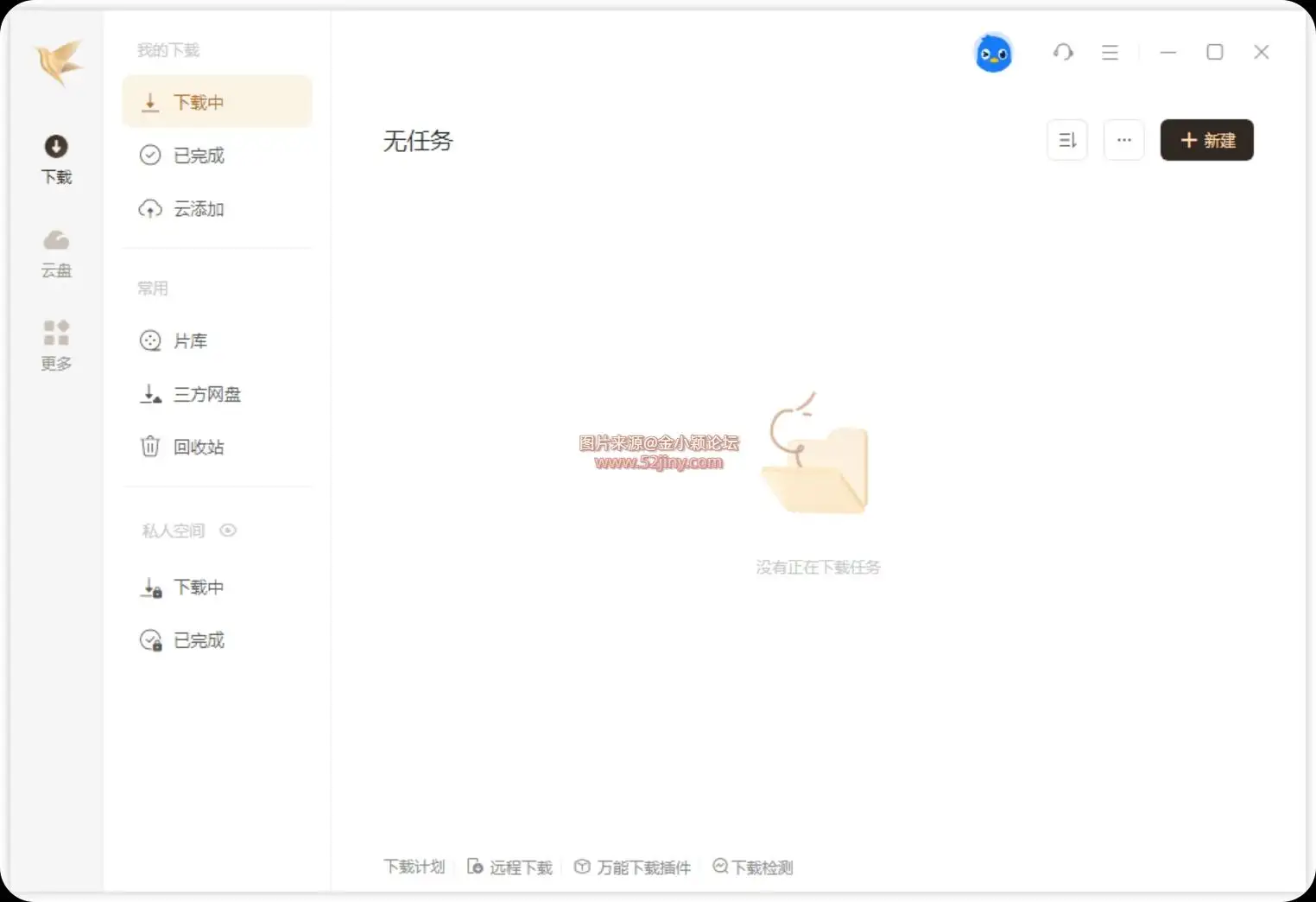
Task: Click the Xunlei bird logo
Action: (x=59, y=62)
